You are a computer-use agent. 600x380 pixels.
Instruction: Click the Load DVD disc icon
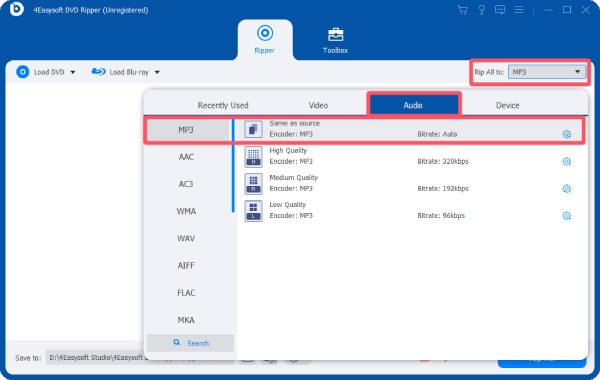[23, 72]
